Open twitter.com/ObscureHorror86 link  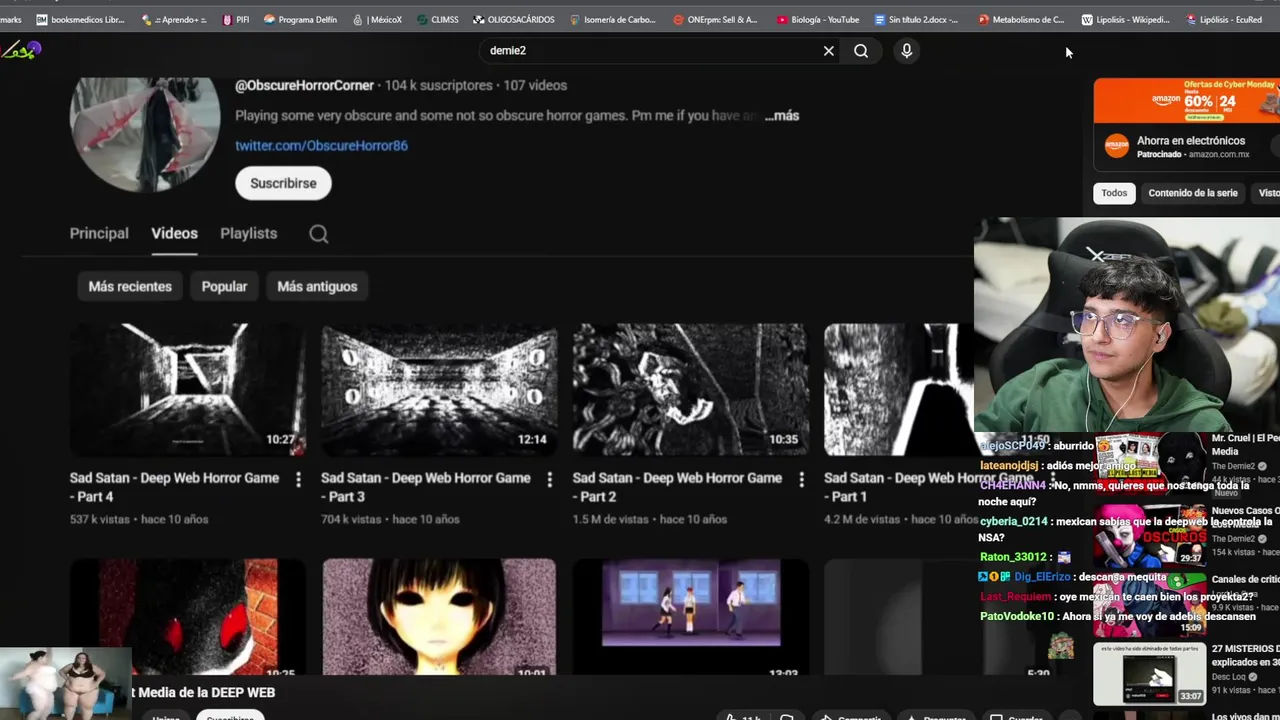pos(321,146)
